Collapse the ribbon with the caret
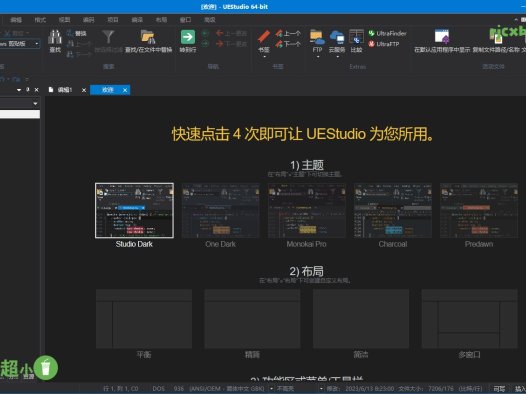The height and width of the screenshot is (394, 526). pyautogui.click(x=516, y=20)
